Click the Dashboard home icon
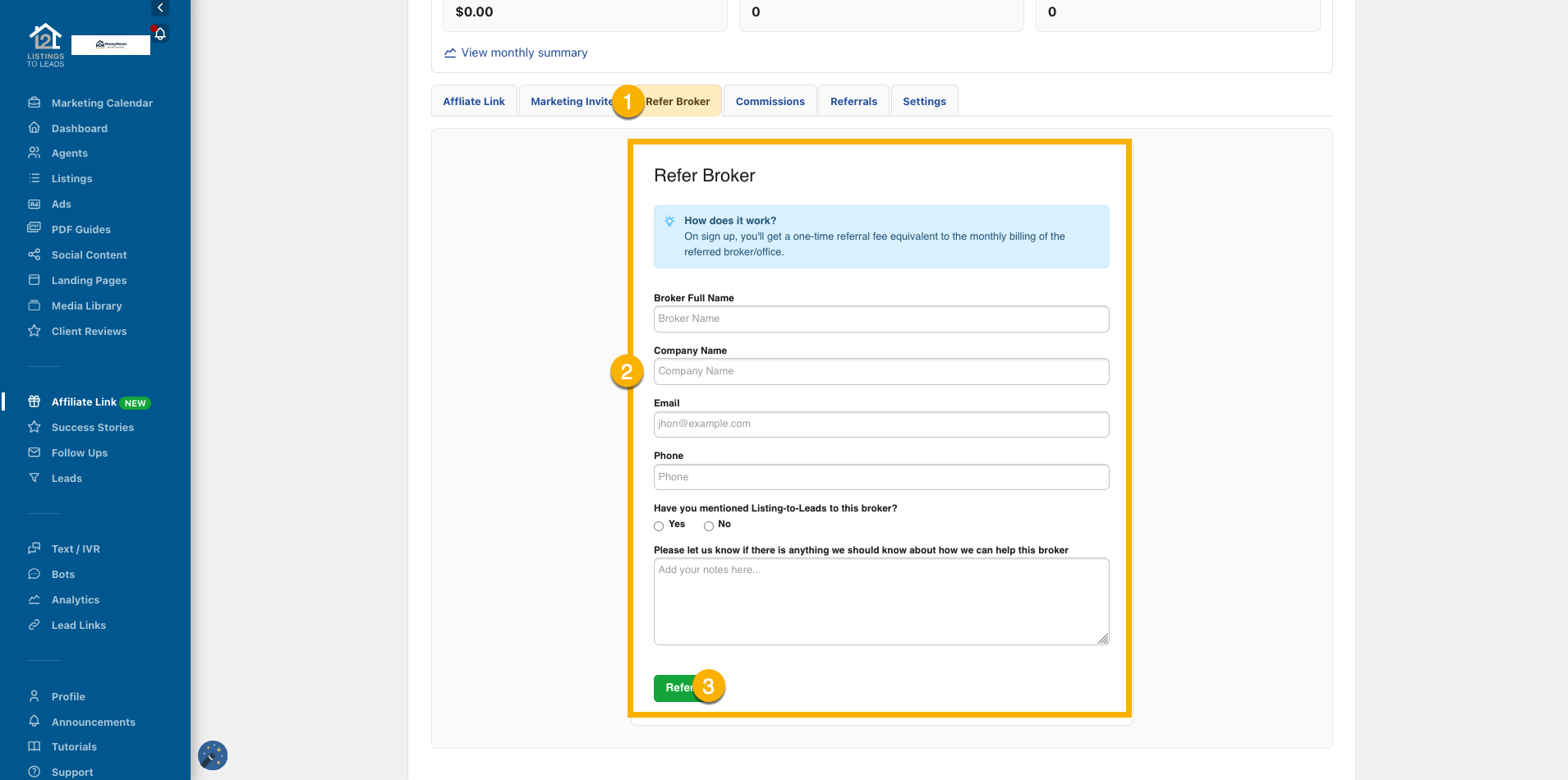This screenshot has width=1568, height=780. (34, 128)
